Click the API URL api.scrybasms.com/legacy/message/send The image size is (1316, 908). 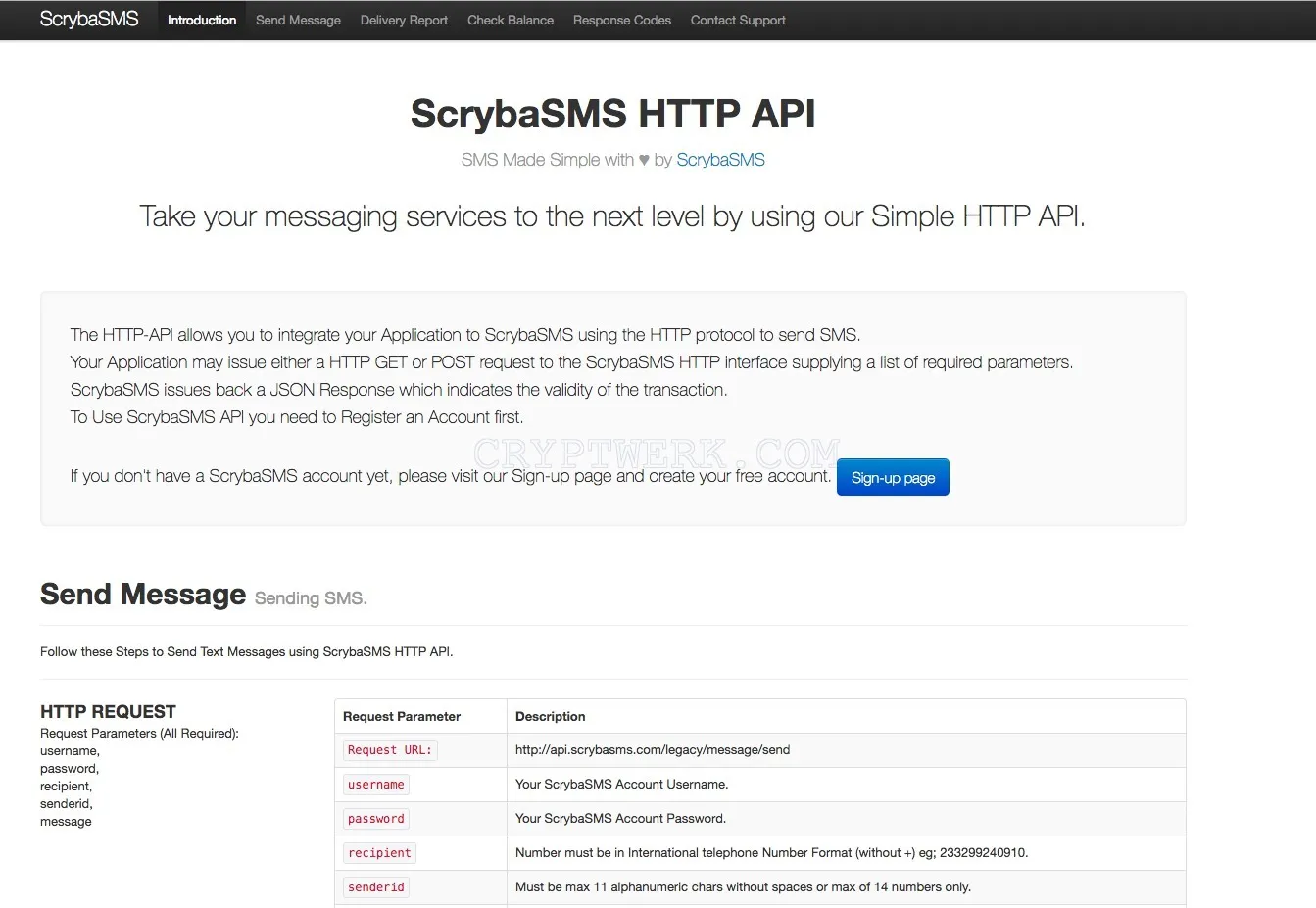(653, 750)
